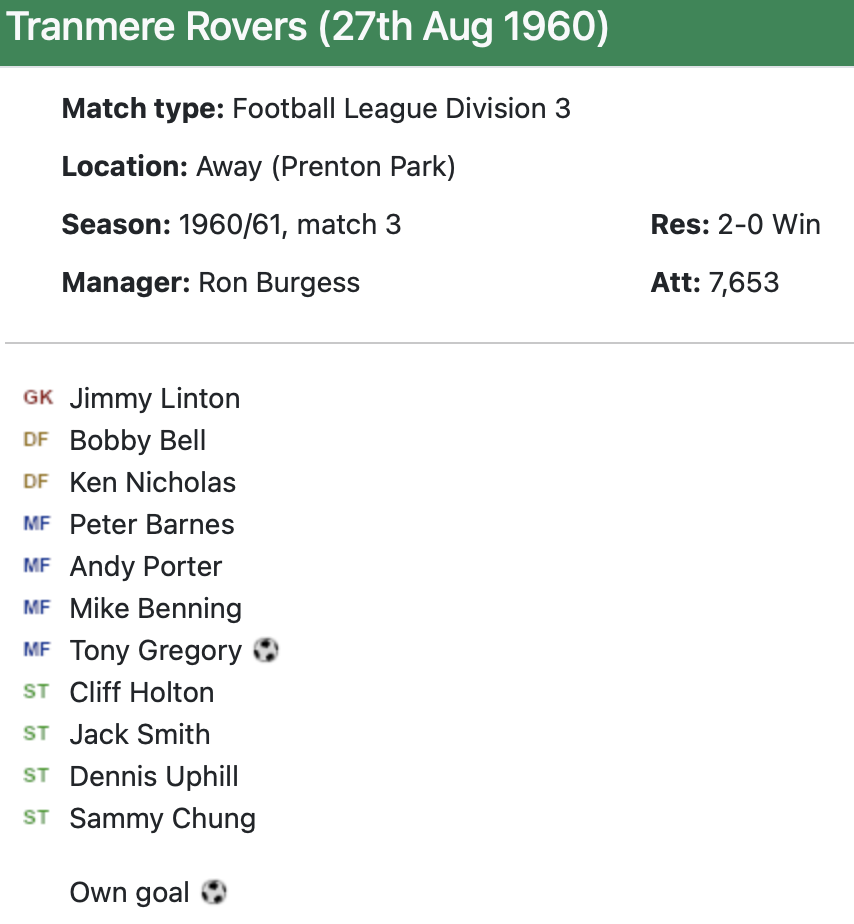Click manager name Ron Burgess
This screenshot has width=854, height=924.
(279, 283)
